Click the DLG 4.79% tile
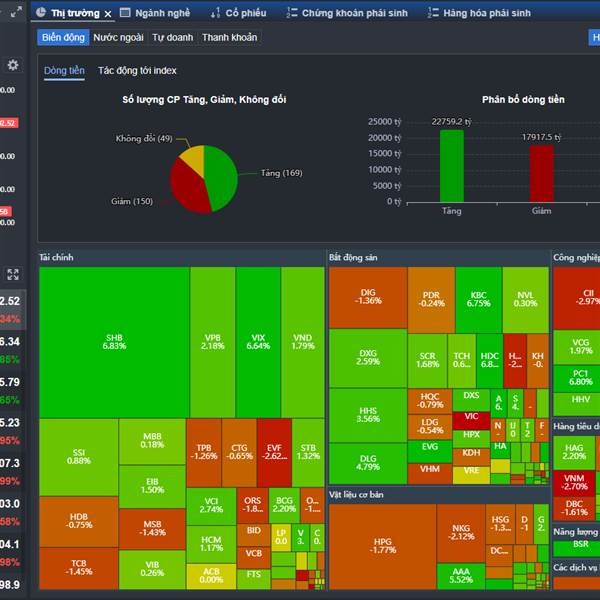This screenshot has height=600, width=600. (368, 463)
